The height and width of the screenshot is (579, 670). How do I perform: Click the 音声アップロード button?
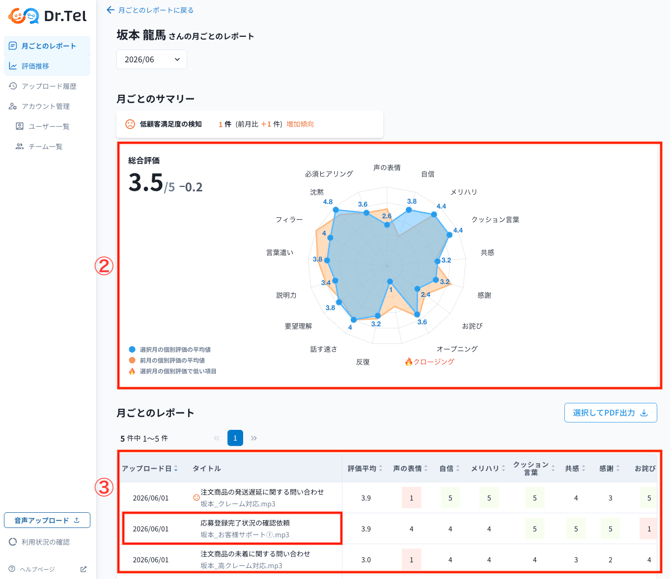coord(47,520)
